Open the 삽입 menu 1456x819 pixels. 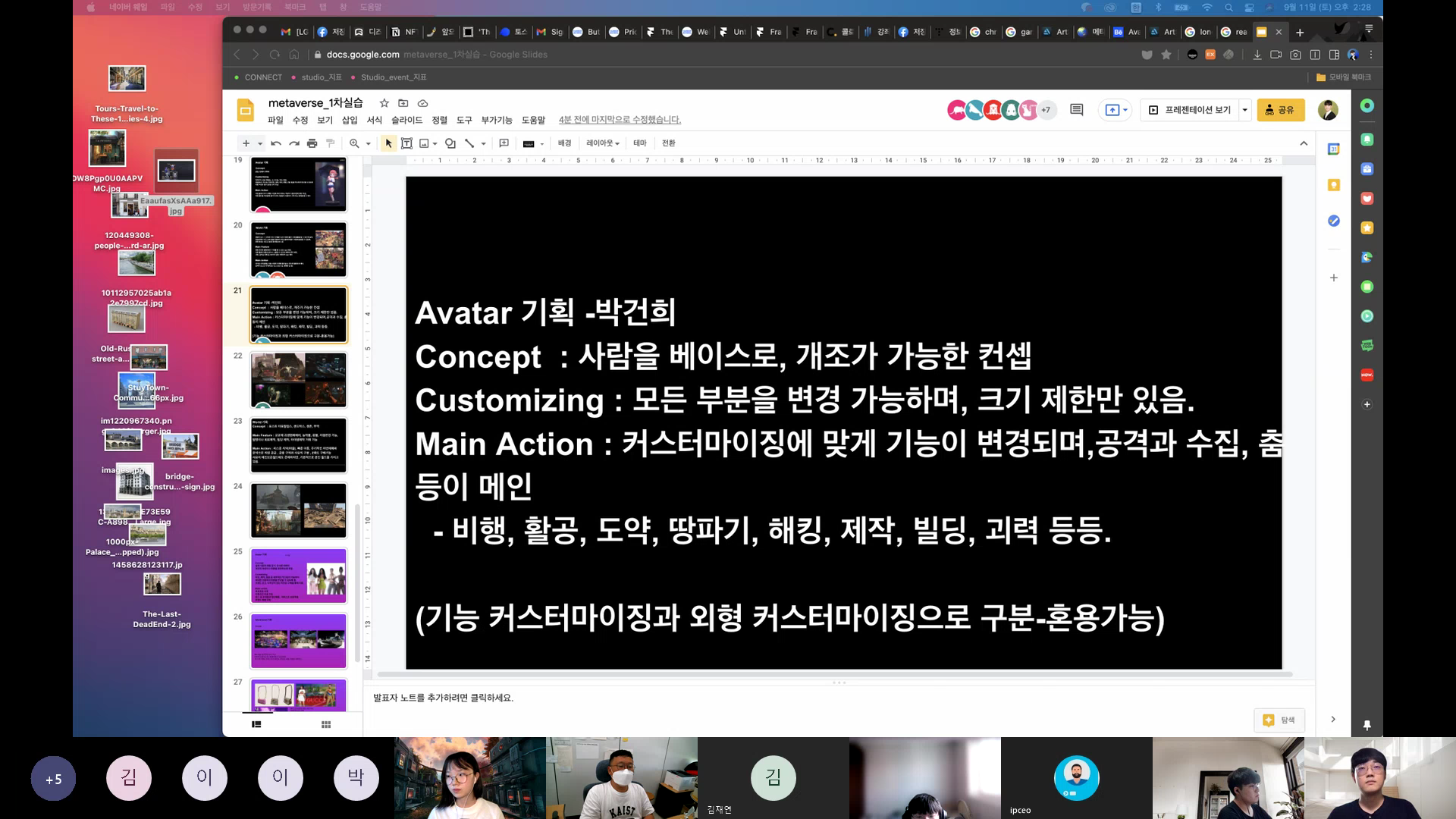[x=350, y=120]
